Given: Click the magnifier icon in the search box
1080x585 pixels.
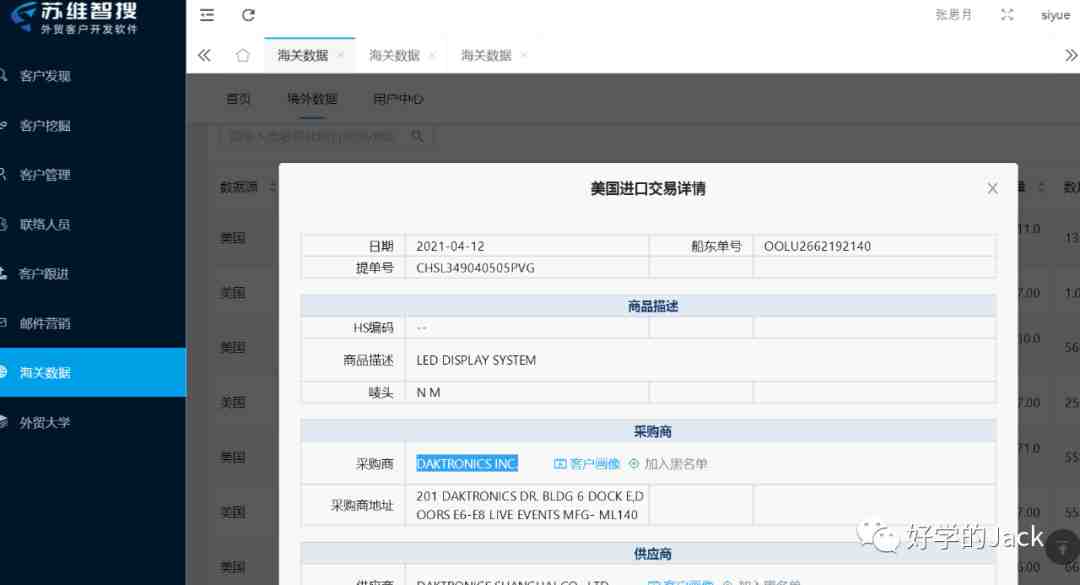Looking at the screenshot, I should pos(417,136).
